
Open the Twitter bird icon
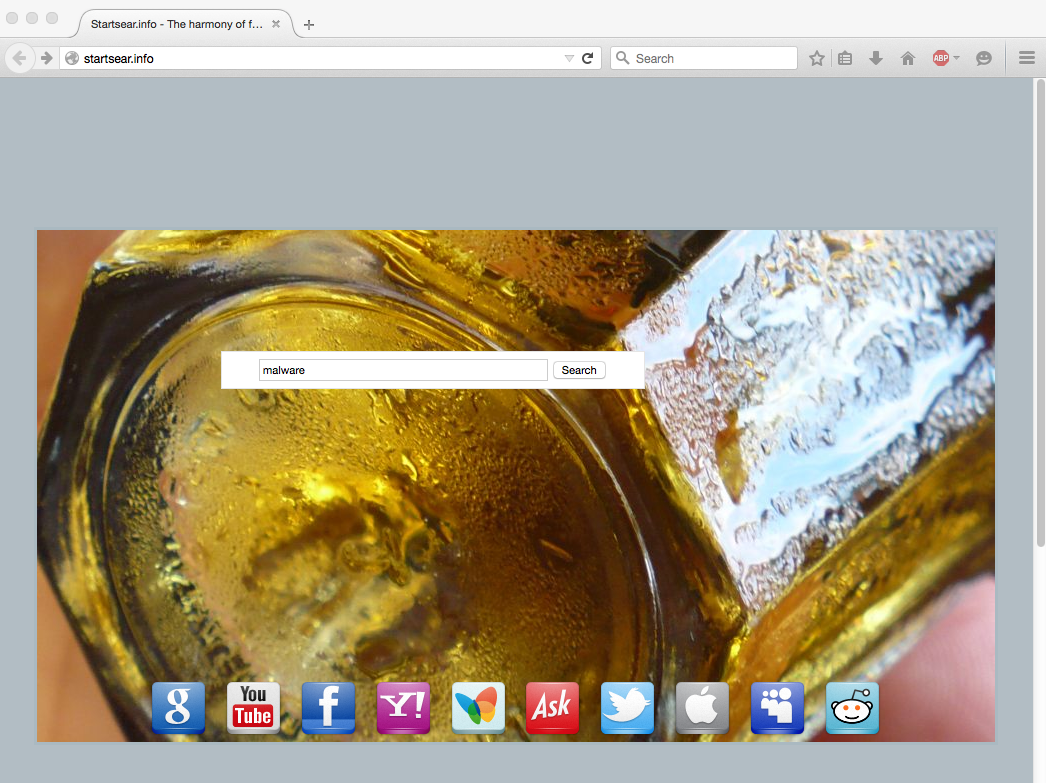pyautogui.click(x=627, y=708)
